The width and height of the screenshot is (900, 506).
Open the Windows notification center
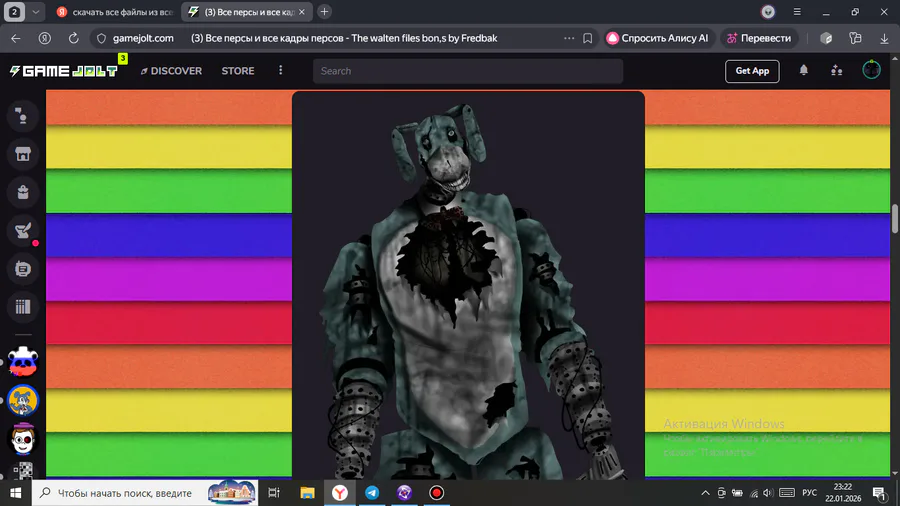pyautogui.click(x=879, y=493)
